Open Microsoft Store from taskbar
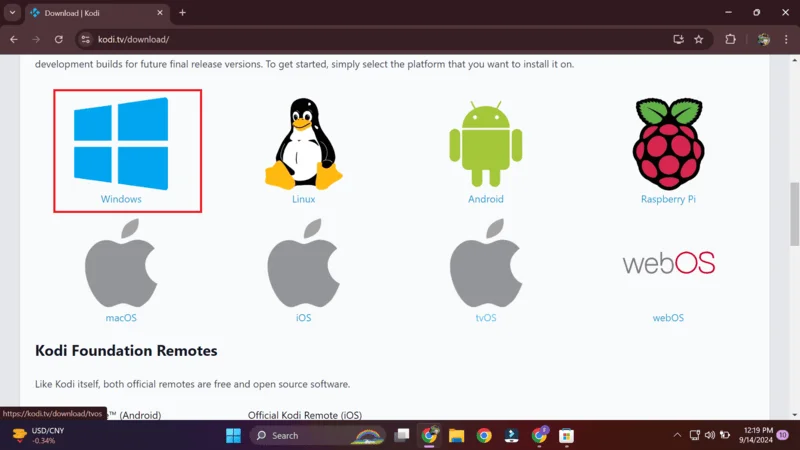This screenshot has width=800, height=450. pos(566,436)
